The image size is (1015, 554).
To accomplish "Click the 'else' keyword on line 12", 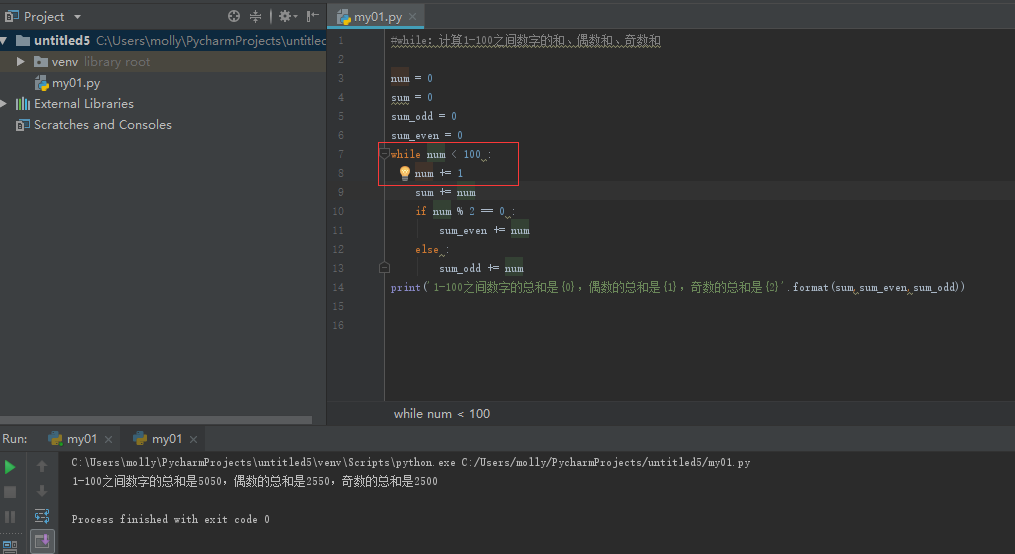I will click(427, 249).
